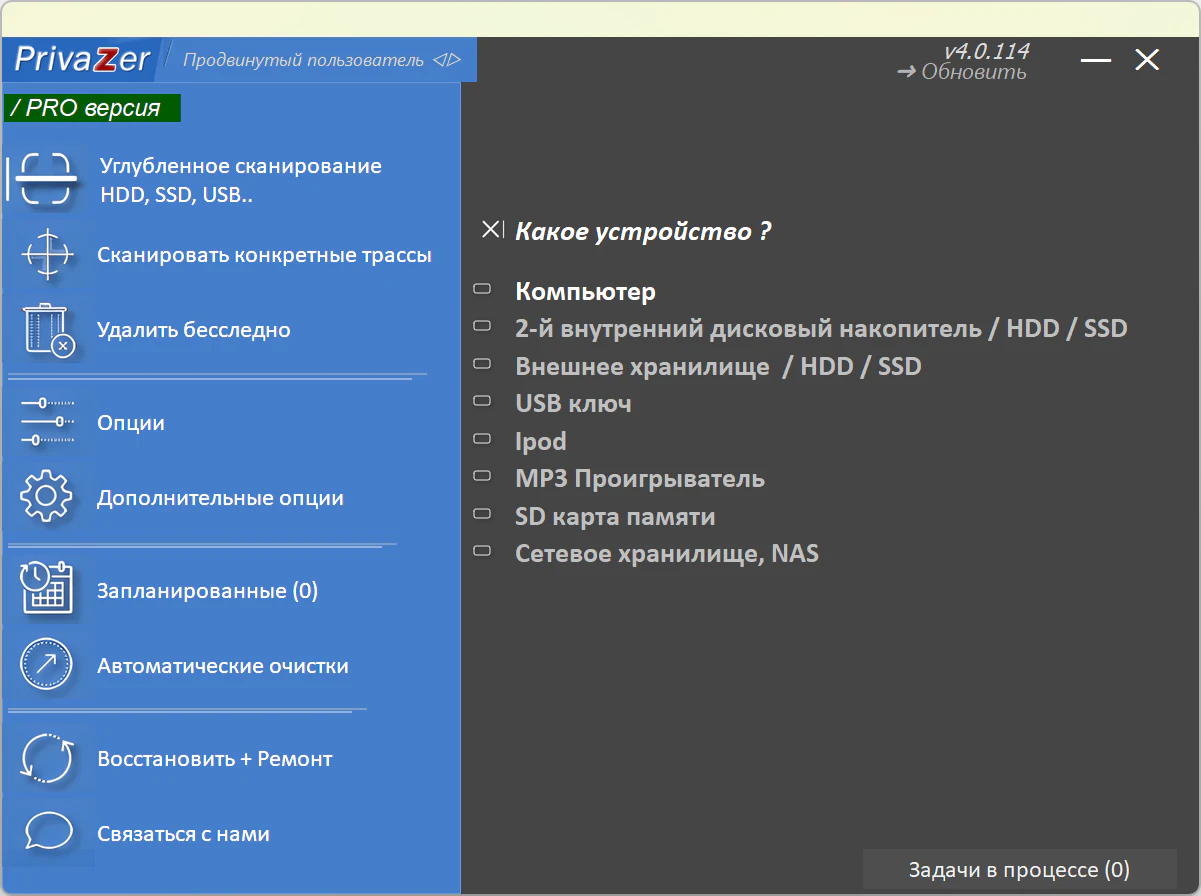
Task: Close the Какое устройство device list
Action: (x=491, y=230)
